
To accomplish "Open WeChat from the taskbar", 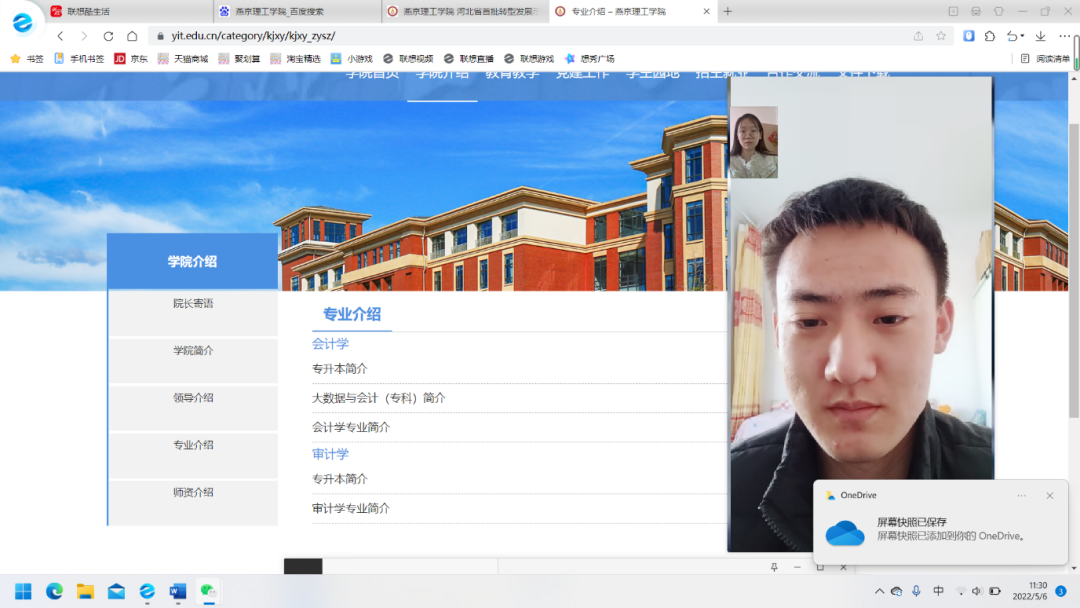I will click(x=208, y=591).
